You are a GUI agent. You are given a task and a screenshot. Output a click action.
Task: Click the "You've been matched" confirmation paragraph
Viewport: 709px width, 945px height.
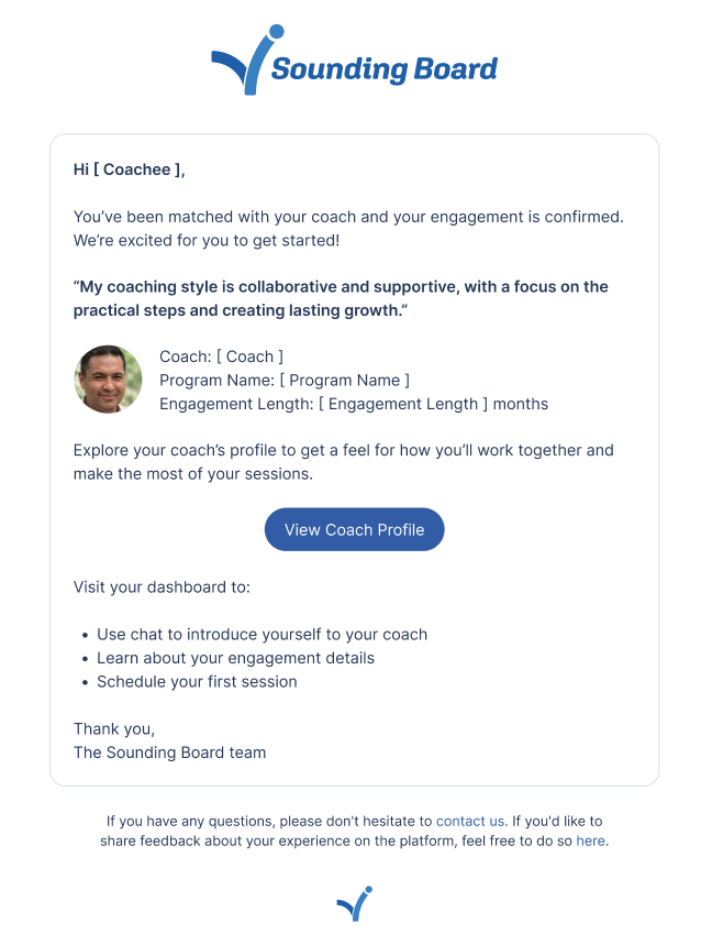355,228
